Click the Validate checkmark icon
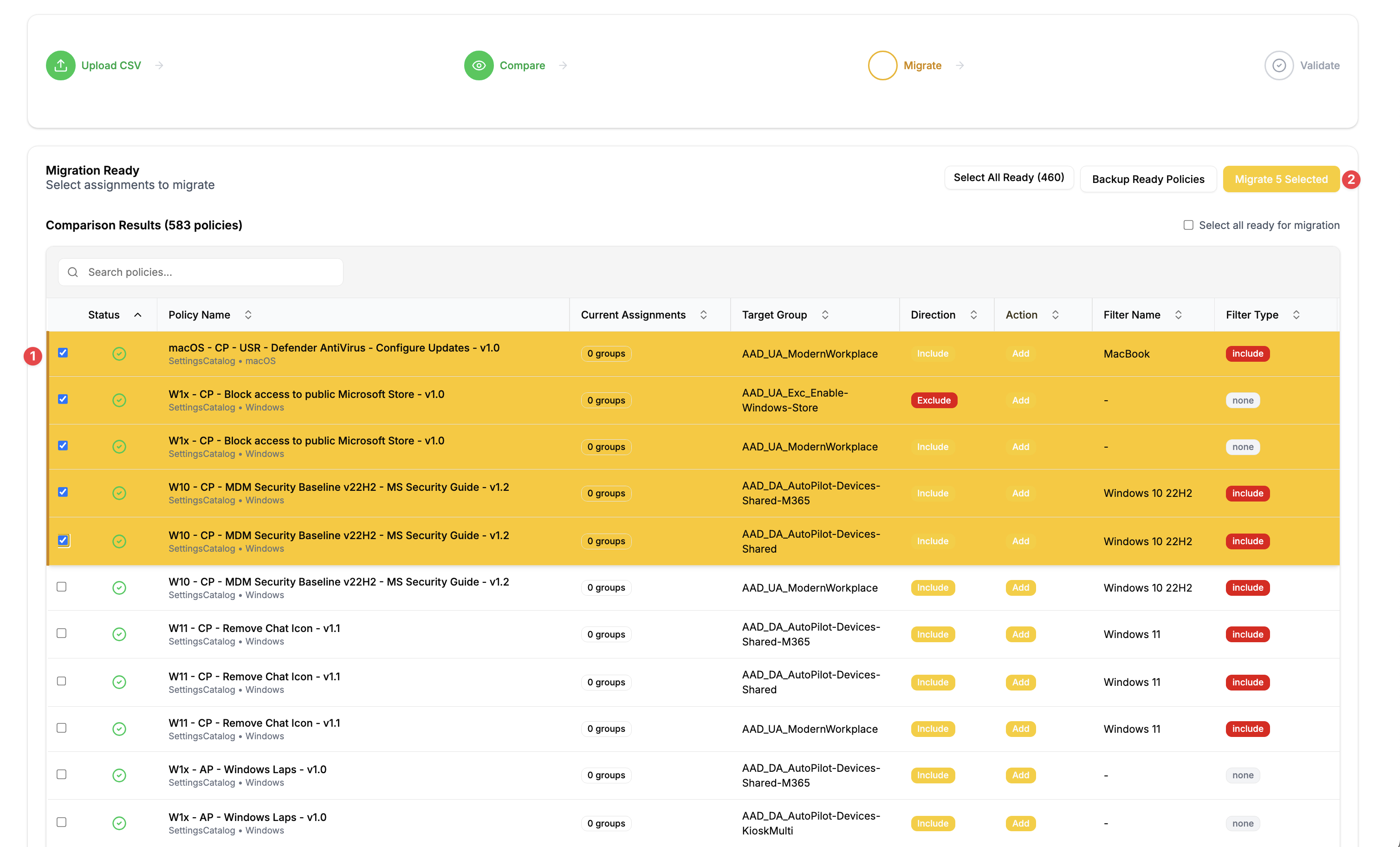The image size is (1400, 847). tap(1279, 65)
